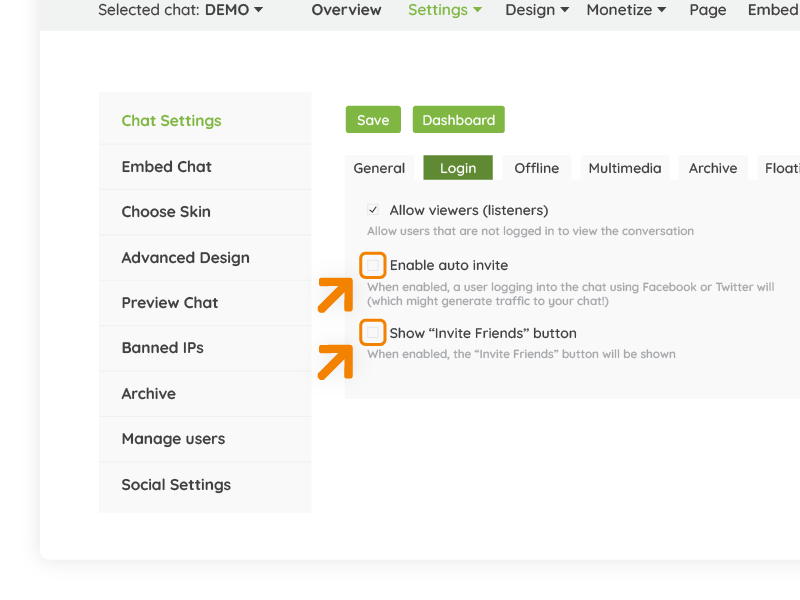Click the Dashboard button
800x600 pixels.
[x=459, y=120]
